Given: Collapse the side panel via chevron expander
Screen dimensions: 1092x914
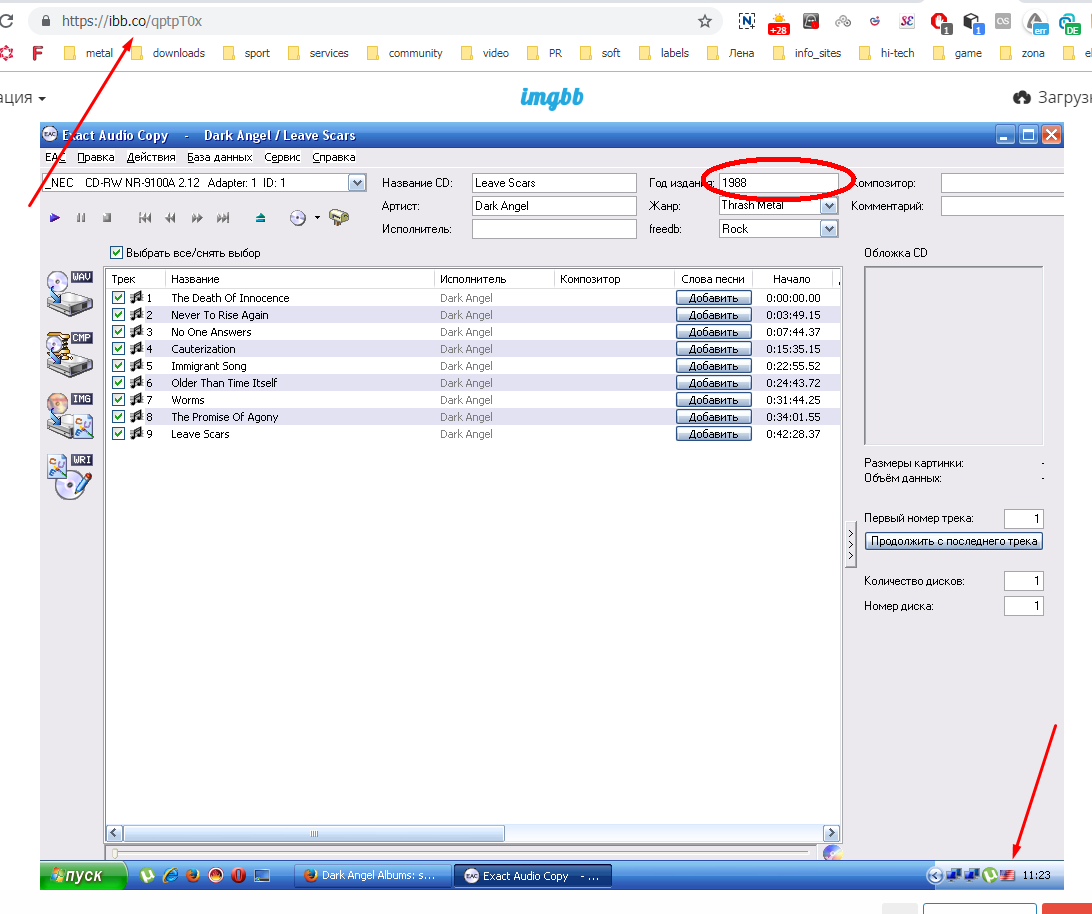Looking at the screenshot, I should (850, 545).
